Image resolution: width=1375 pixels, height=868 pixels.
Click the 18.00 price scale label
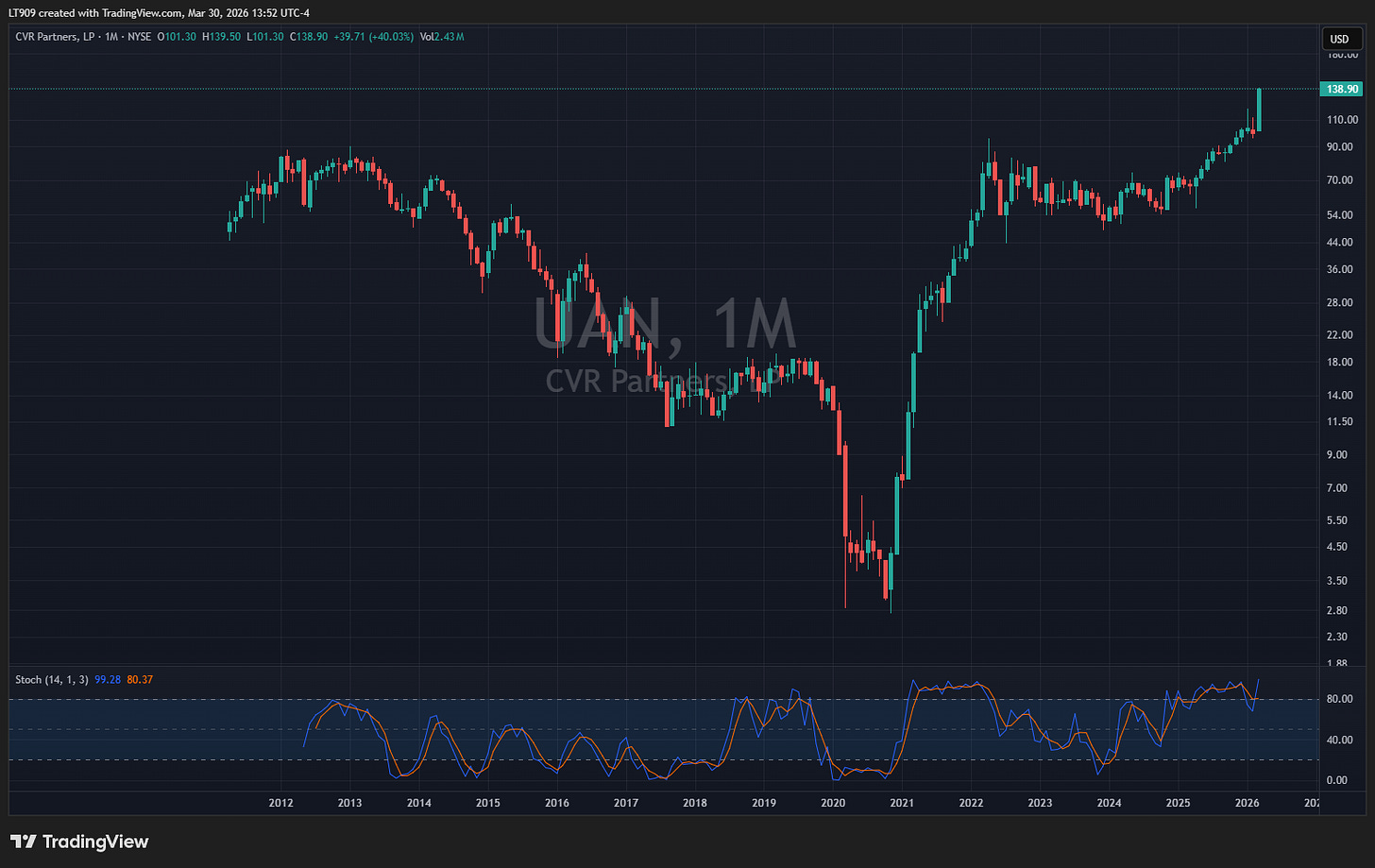tap(1340, 362)
